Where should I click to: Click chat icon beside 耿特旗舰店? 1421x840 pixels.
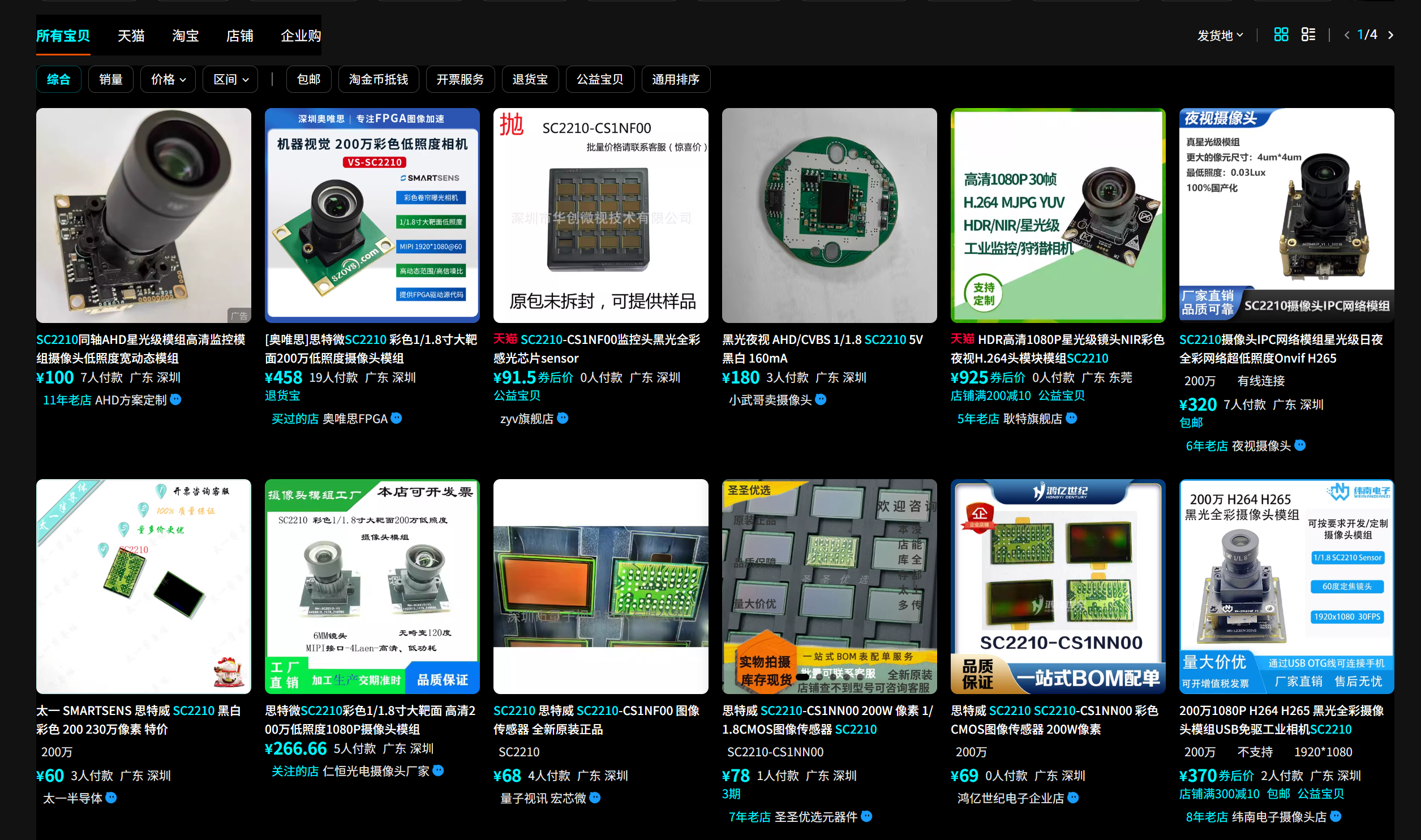pyautogui.click(x=1071, y=418)
